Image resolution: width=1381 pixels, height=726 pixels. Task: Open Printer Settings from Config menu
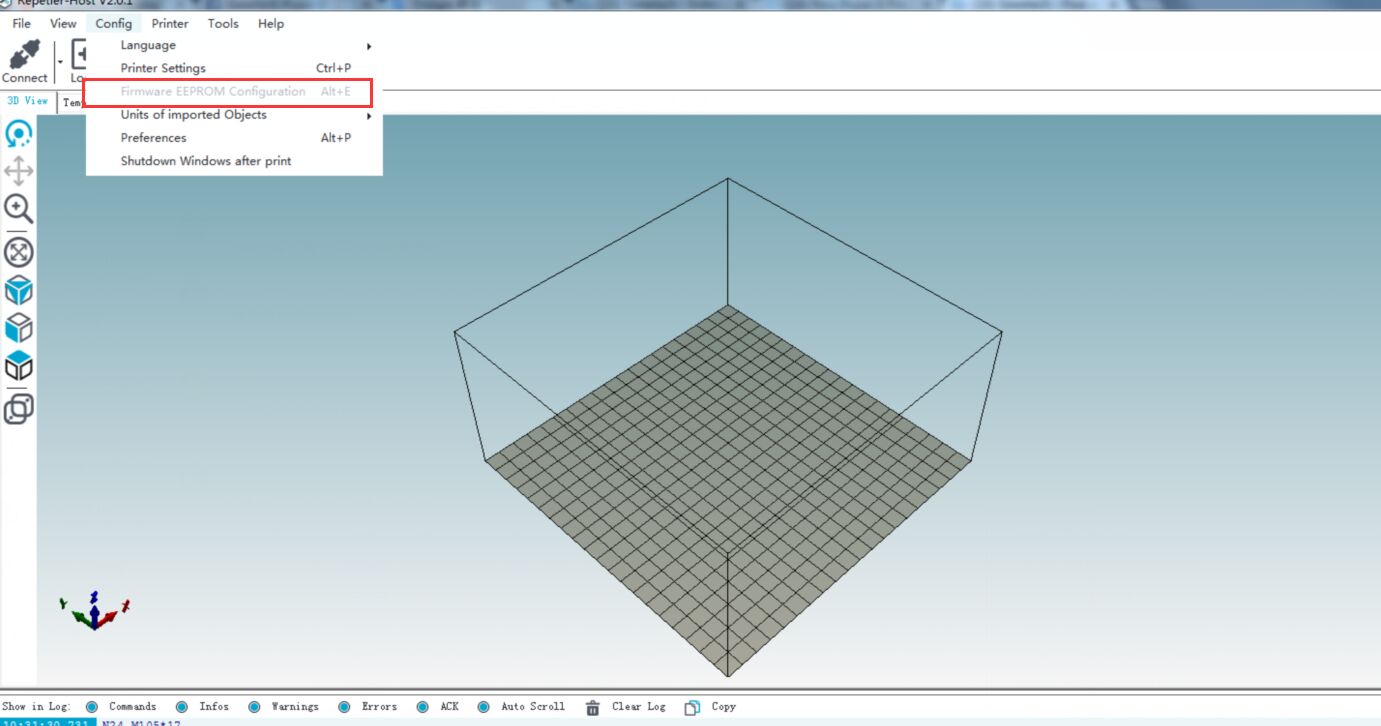click(x=163, y=68)
